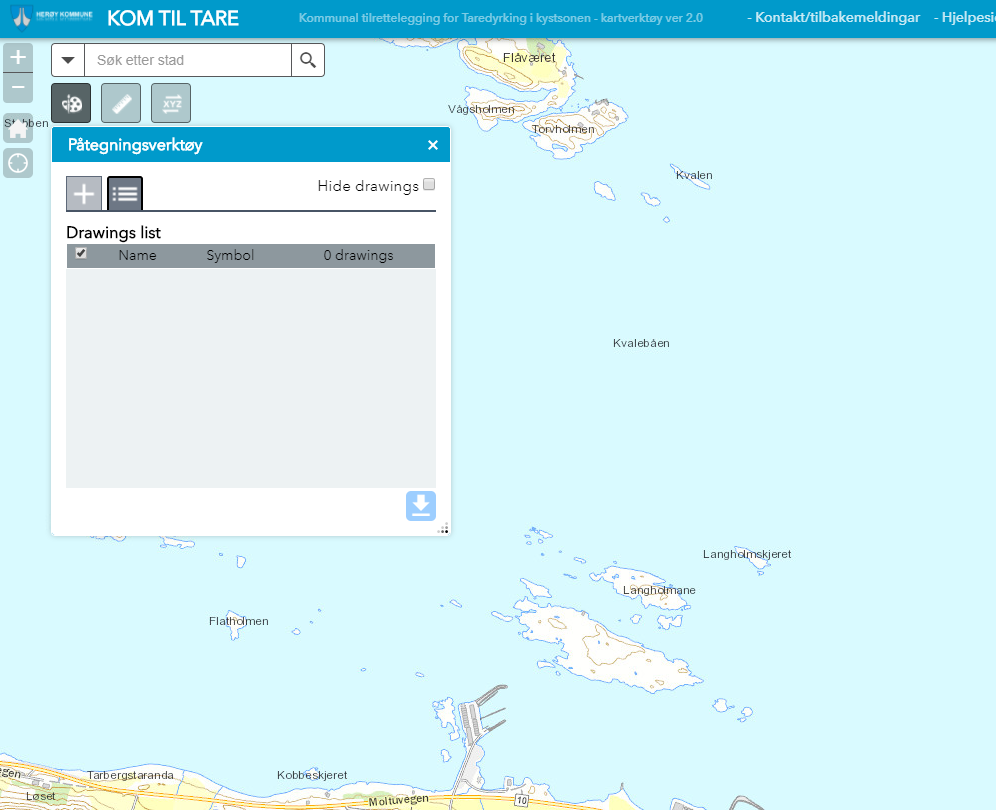The height and width of the screenshot is (810, 996).
Task: Open the drawing palette tool
Action: pyautogui.click(x=71, y=103)
